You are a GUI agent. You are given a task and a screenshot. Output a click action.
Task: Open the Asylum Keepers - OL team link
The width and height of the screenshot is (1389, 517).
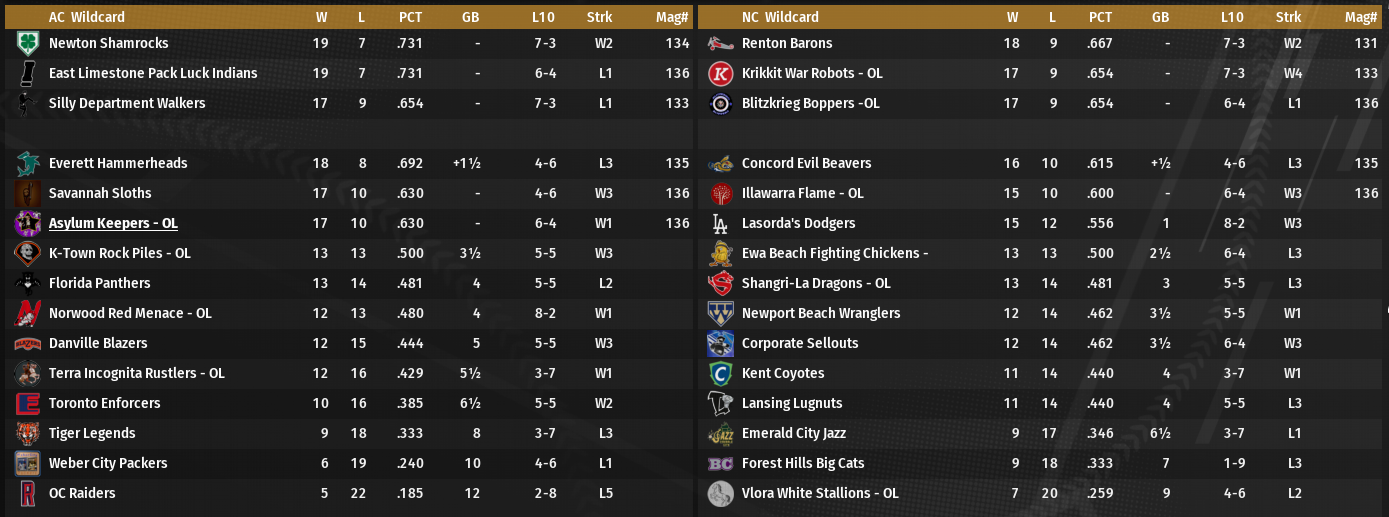click(113, 224)
